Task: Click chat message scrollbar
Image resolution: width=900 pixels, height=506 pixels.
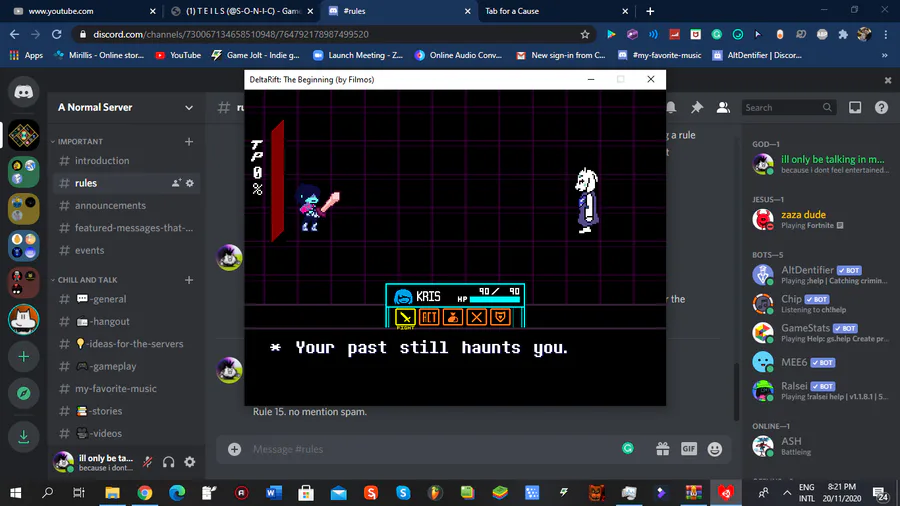Action: pos(736,390)
